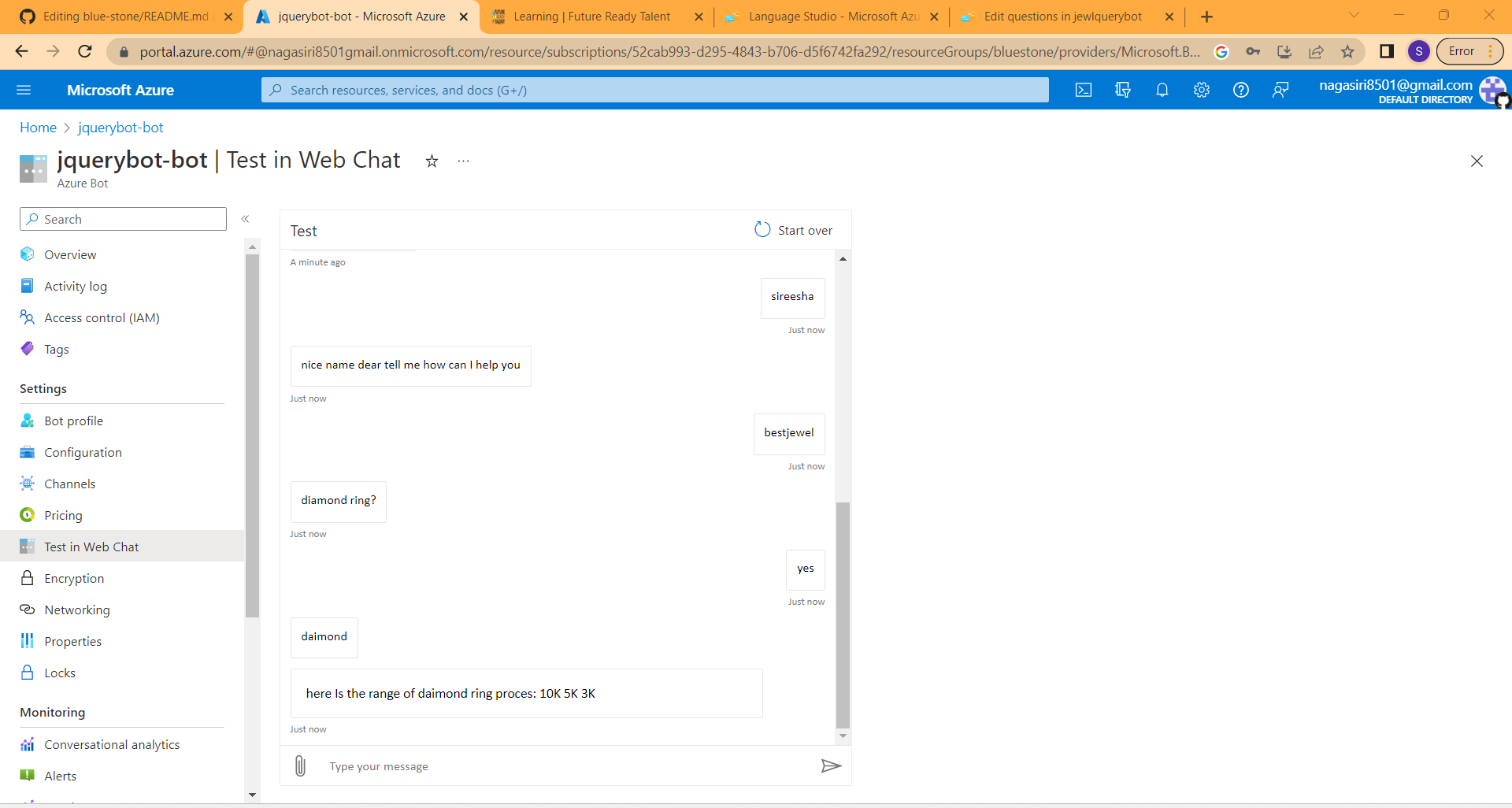Screen dimensions: 1512x808
Task: Open portal settings gear
Action: coord(1202,90)
